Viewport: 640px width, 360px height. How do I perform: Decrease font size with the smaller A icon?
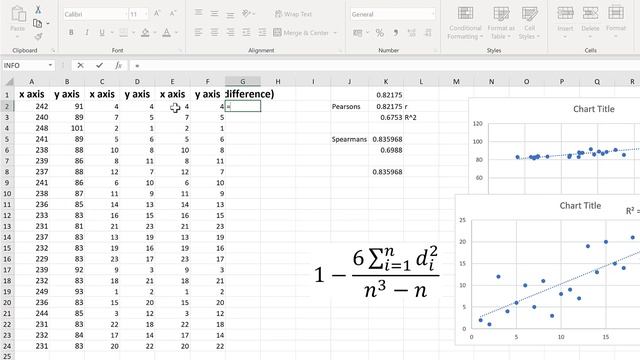pos(173,14)
